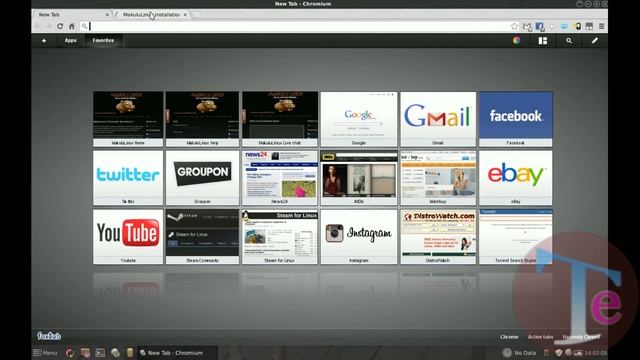Screen dimensions: 640x360
Task: Open the Gmail checker extension icon
Action: 527,27
